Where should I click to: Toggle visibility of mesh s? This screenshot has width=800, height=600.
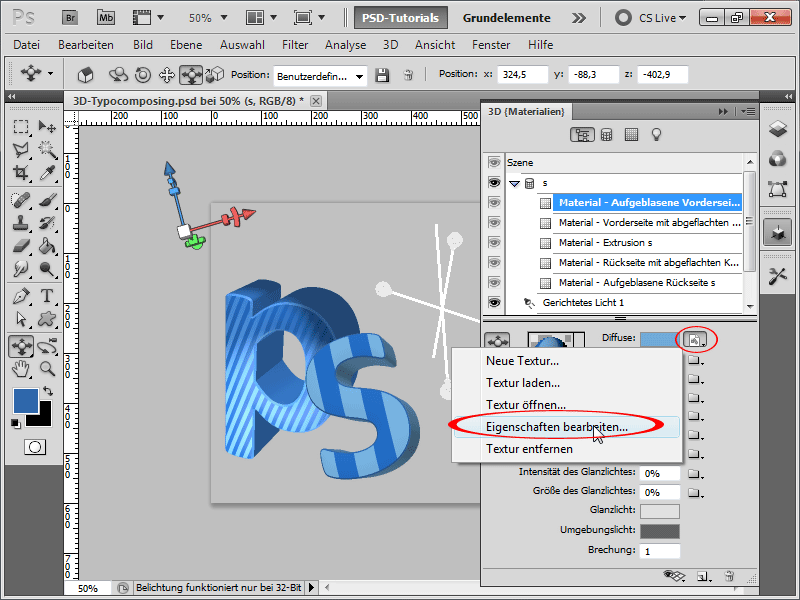[494, 183]
